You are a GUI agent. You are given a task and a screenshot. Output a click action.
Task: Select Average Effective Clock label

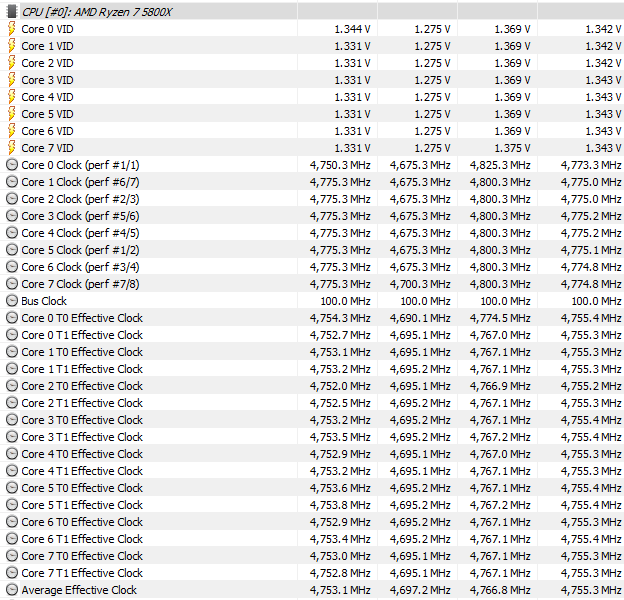click(79, 590)
